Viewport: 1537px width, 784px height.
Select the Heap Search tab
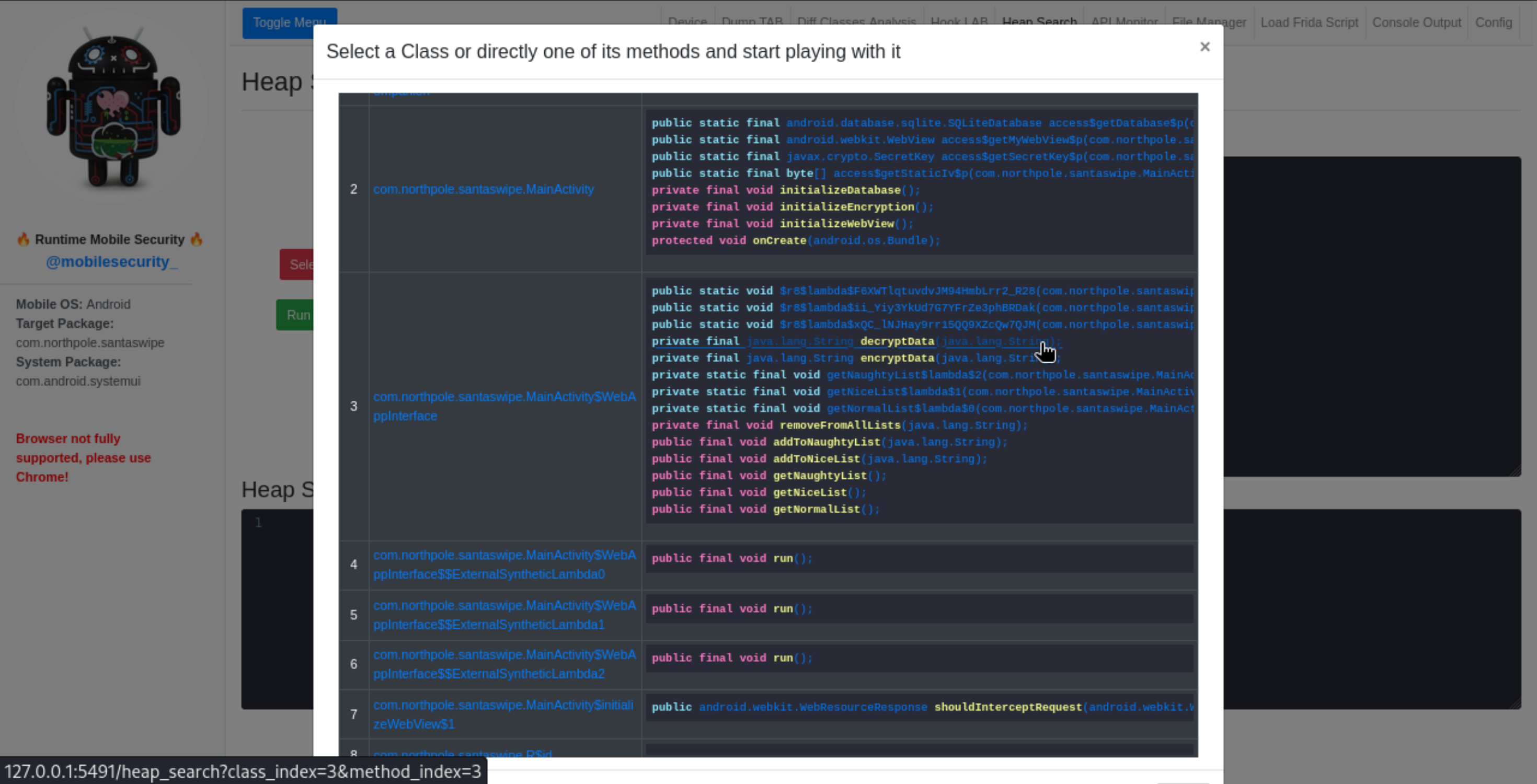[1040, 22]
